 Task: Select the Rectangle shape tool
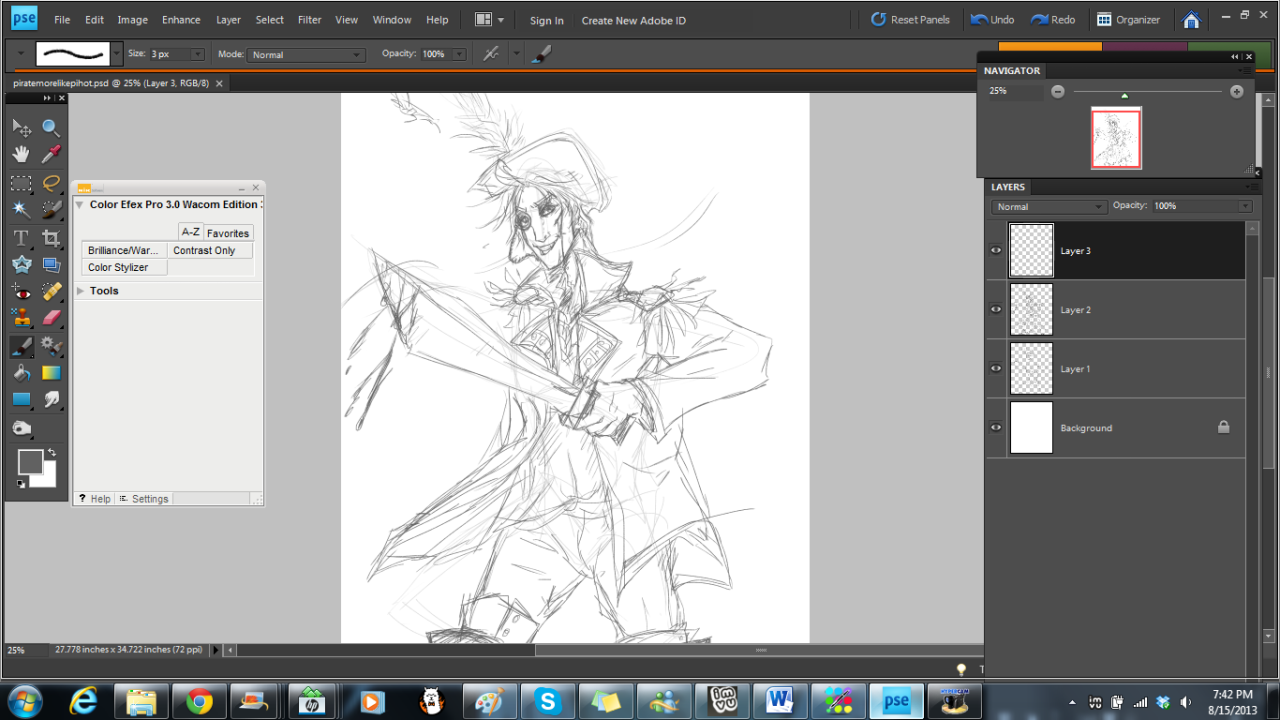click(21, 400)
